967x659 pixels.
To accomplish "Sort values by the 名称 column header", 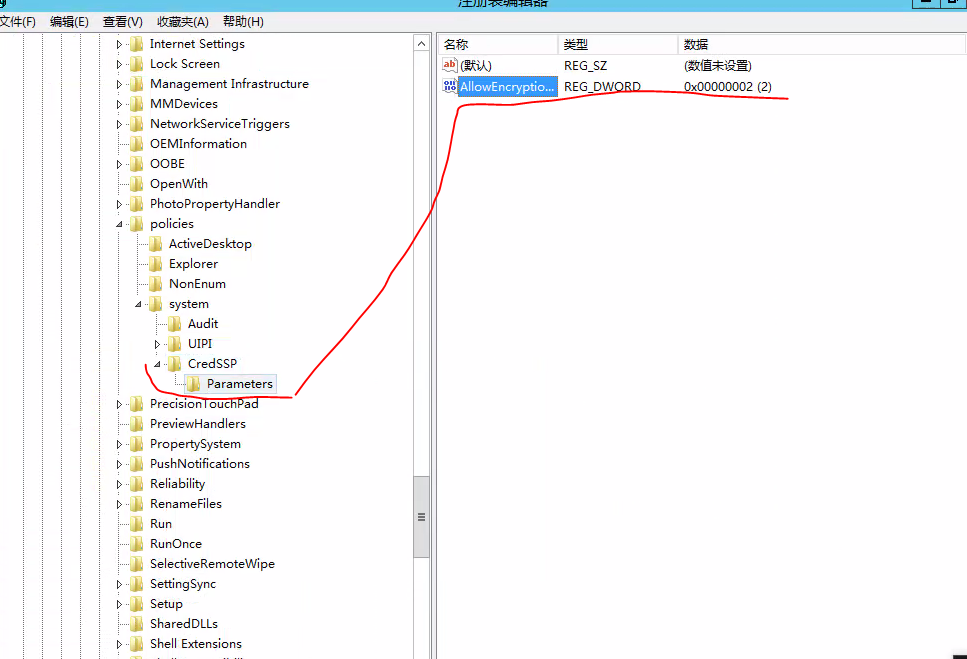I will coord(498,44).
